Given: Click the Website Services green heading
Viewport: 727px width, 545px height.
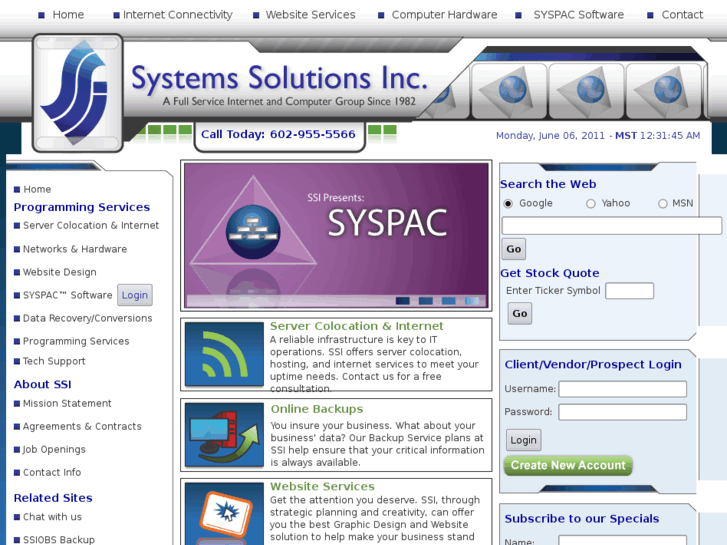Looking at the screenshot, I should tap(322, 487).
